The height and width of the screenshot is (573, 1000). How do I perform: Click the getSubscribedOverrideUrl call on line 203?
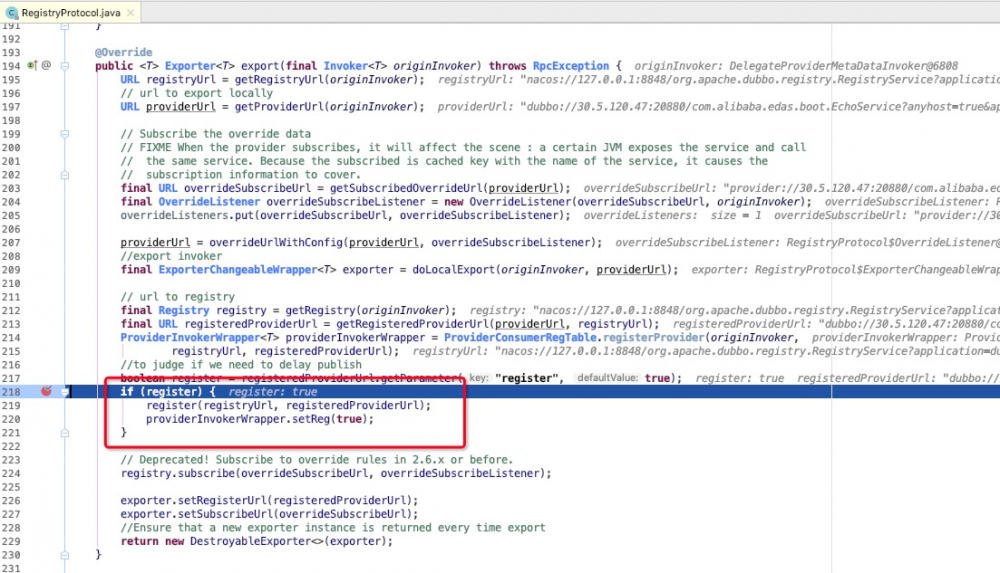point(406,188)
